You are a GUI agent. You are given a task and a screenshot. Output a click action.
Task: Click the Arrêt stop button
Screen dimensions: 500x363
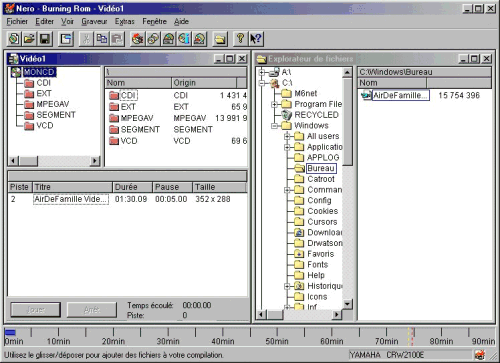pyautogui.click(x=92, y=310)
